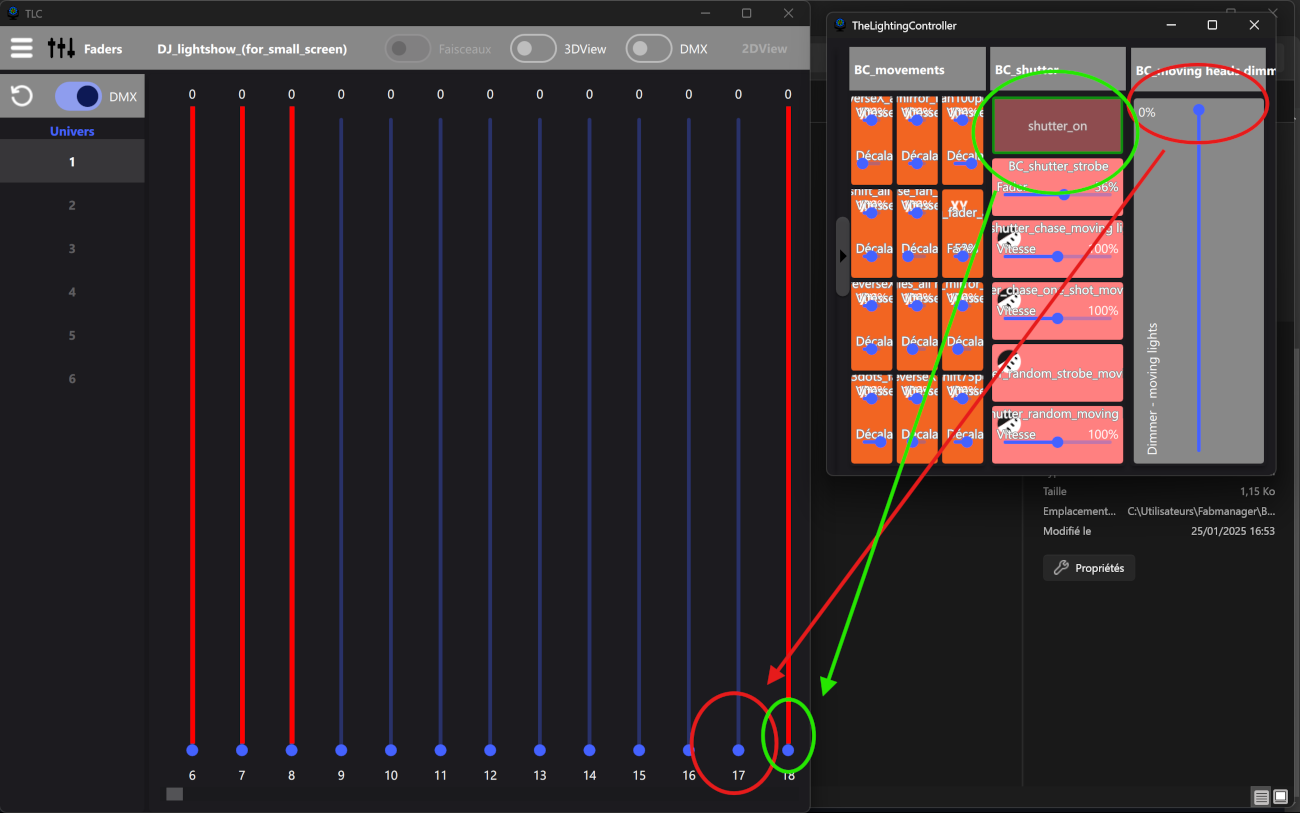Maximize the TLC window

pyautogui.click(x=746, y=13)
